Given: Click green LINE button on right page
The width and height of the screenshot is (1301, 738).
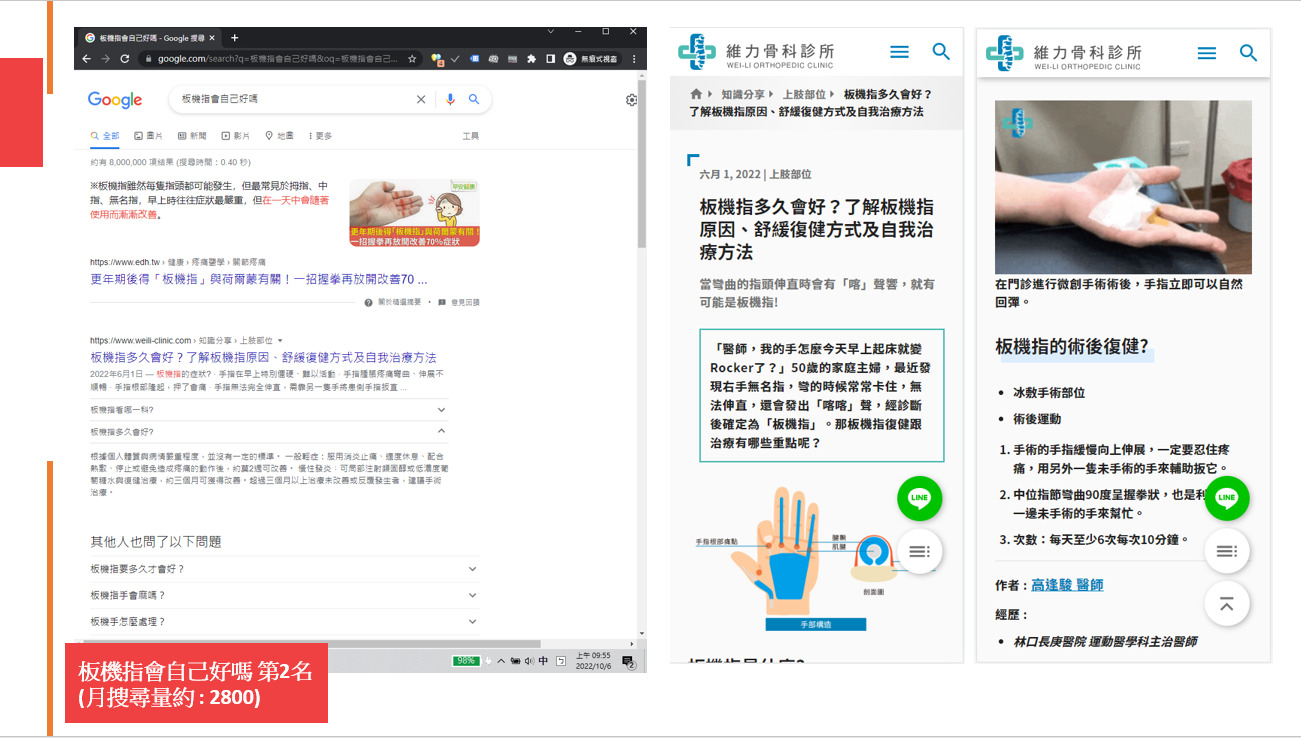Looking at the screenshot, I should (x=1227, y=498).
